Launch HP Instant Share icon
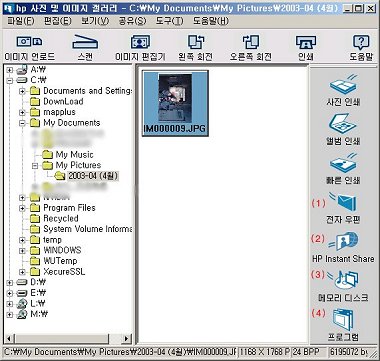The image size is (380, 361). [x=344, y=241]
